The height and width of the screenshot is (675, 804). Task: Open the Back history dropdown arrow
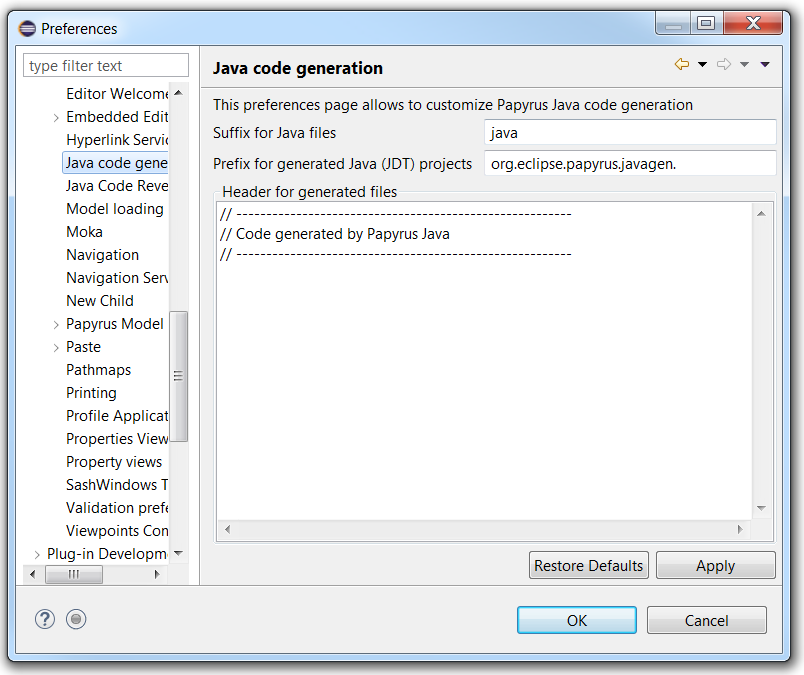(x=702, y=65)
